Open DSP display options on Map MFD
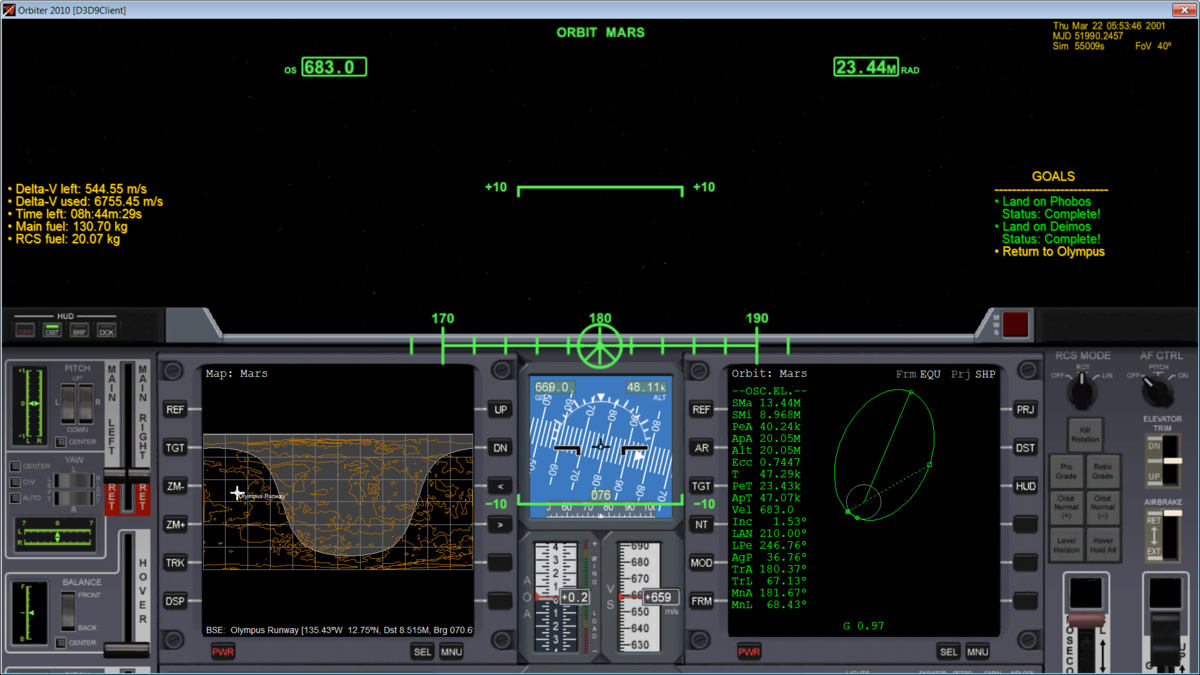This screenshot has height=675, width=1200. [x=175, y=601]
